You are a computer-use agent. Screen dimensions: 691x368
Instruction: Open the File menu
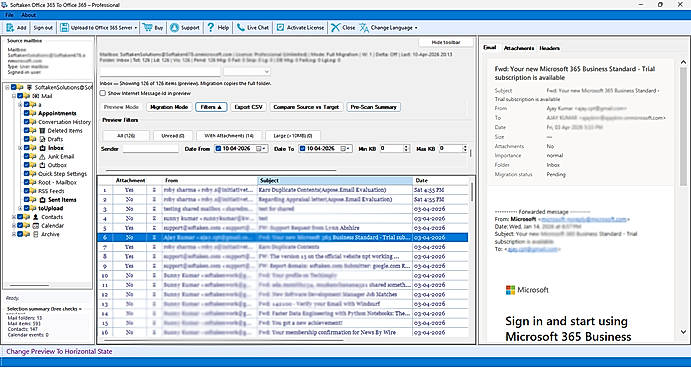tap(9, 15)
